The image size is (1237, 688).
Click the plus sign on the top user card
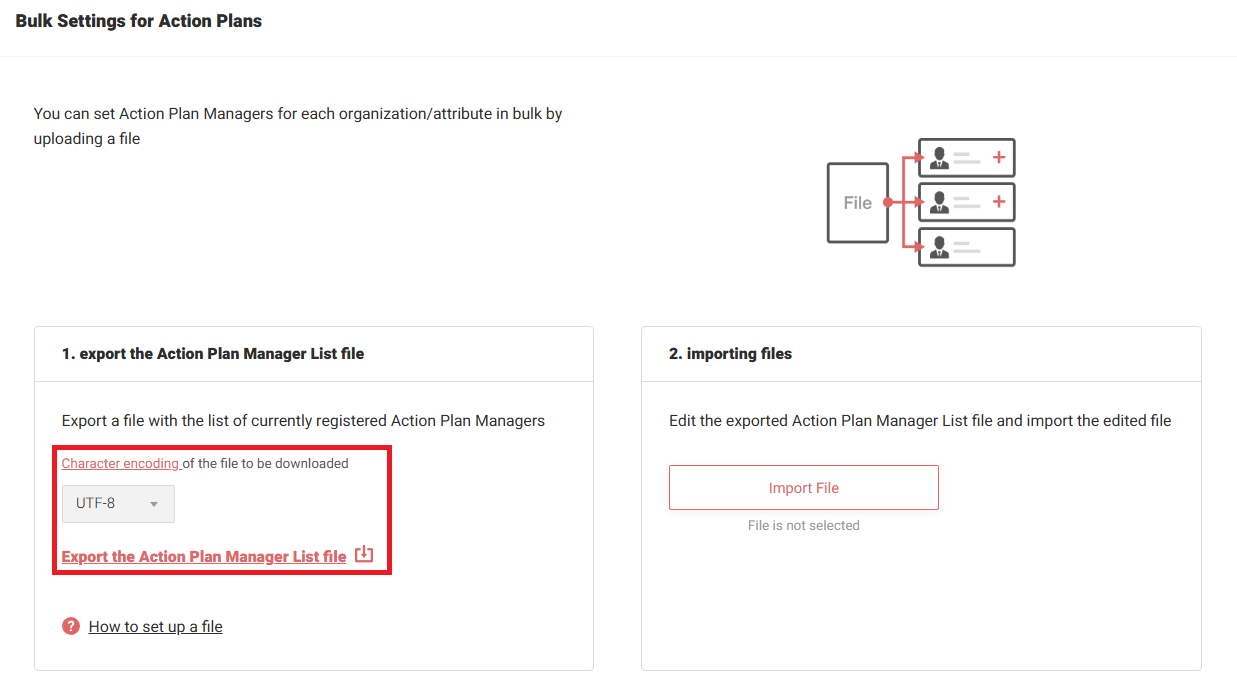tap(997, 158)
